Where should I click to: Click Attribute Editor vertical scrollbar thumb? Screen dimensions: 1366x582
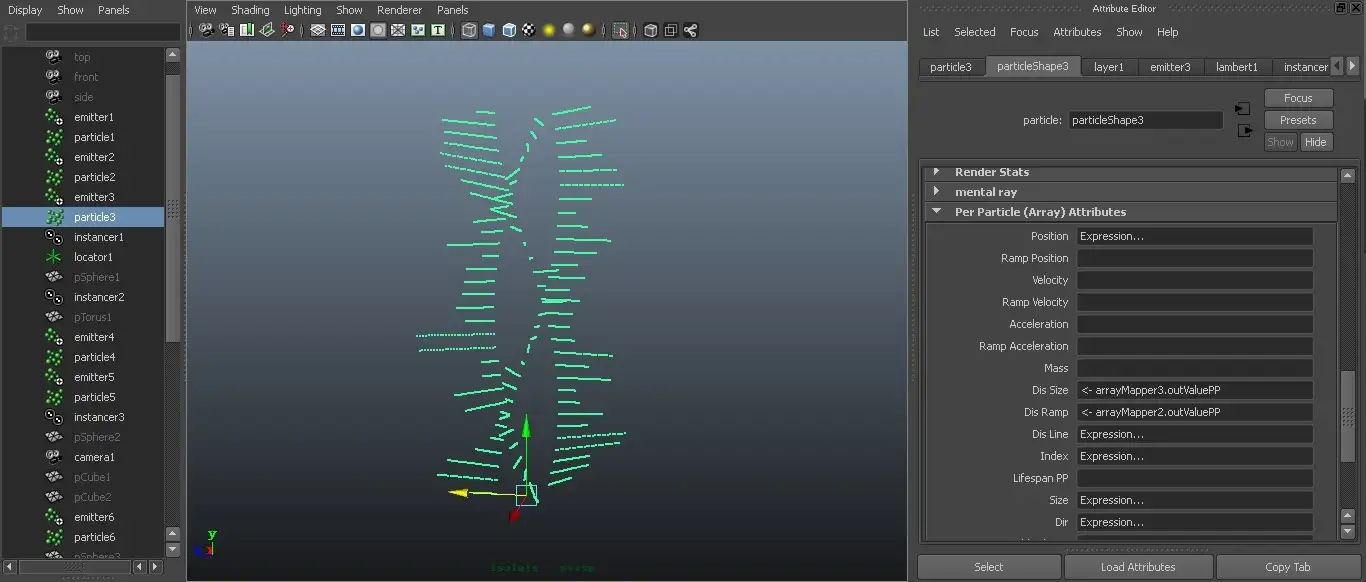tap(1348, 415)
